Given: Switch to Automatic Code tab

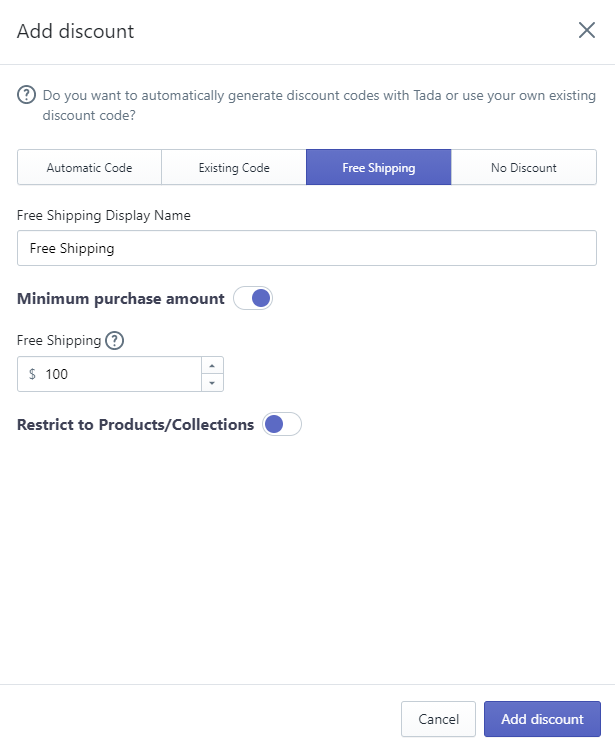Looking at the screenshot, I should click(x=90, y=167).
